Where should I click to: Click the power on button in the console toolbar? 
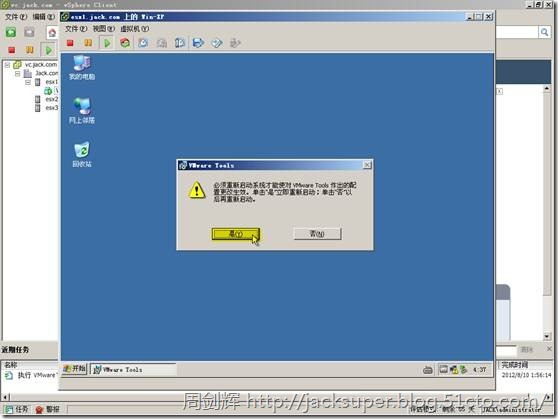pyautogui.click(x=107, y=43)
